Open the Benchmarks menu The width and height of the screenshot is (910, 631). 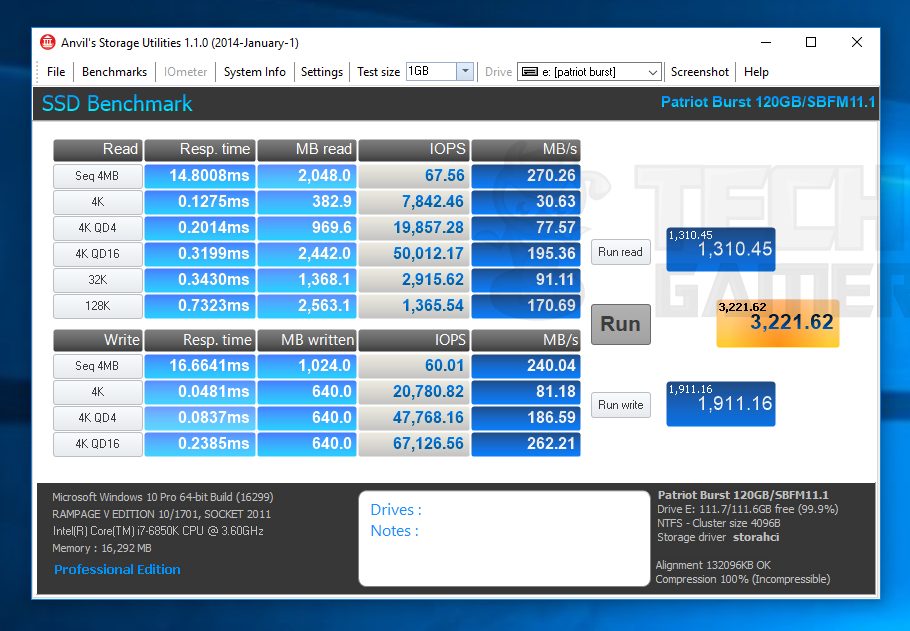(114, 72)
